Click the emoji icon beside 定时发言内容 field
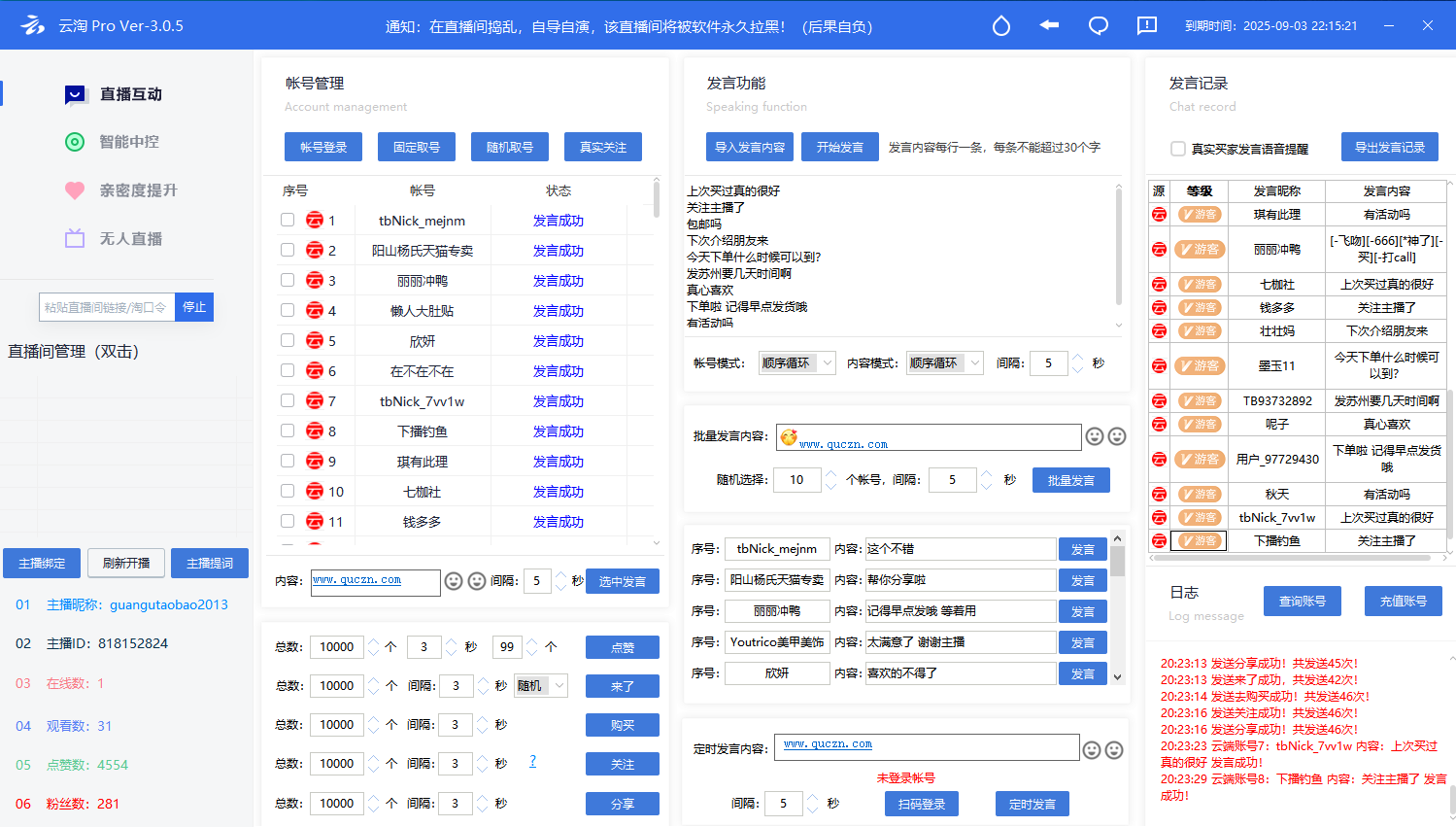The image size is (1456, 827). 1092,750
